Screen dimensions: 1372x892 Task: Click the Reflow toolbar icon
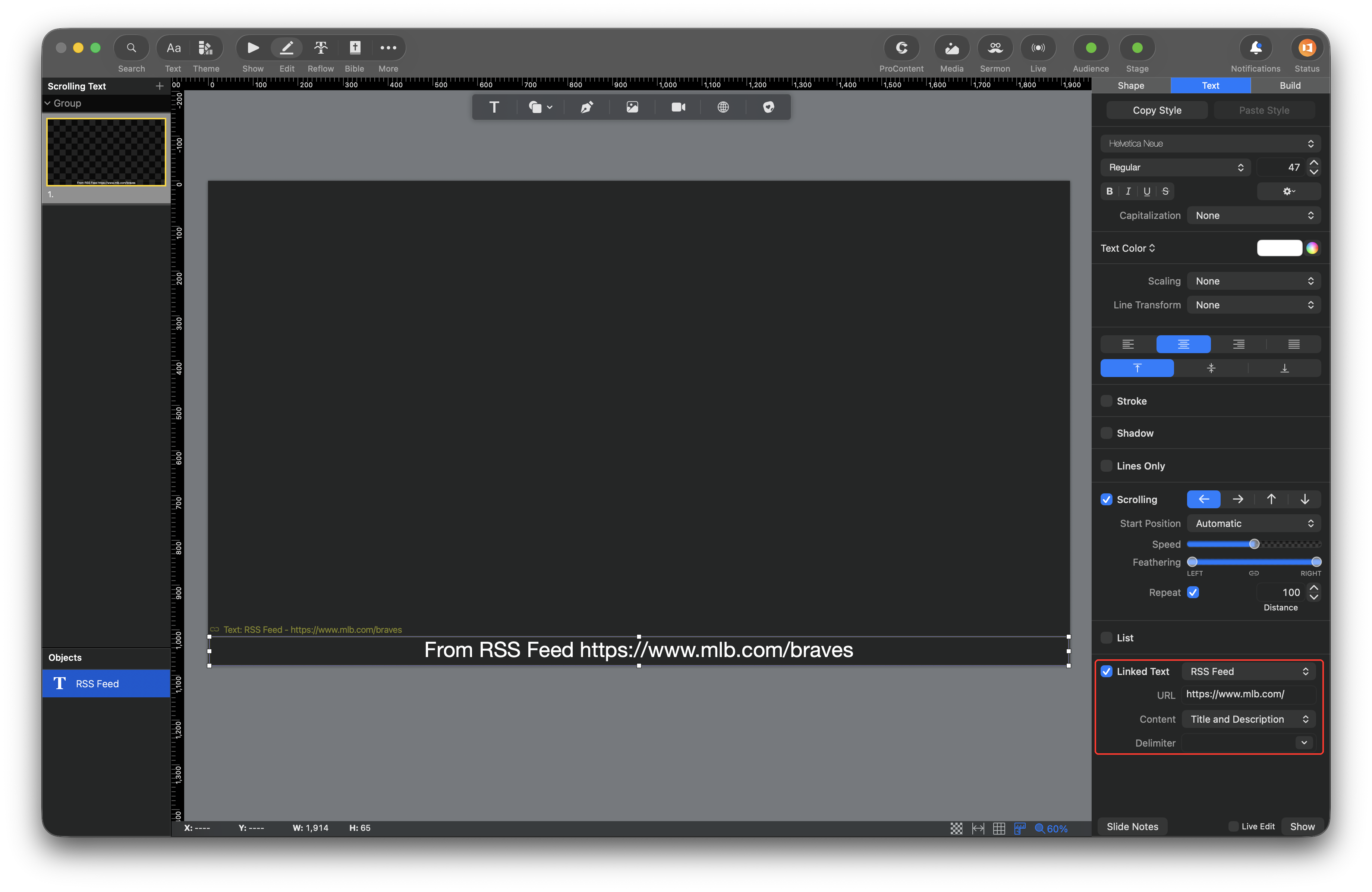(321, 48)
